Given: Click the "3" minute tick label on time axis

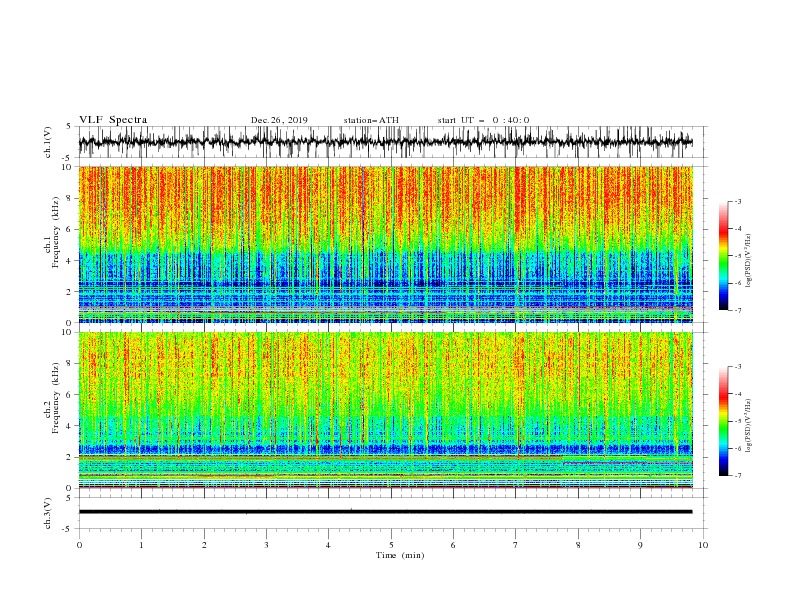Looking at the screenshot, I should (266, 545).
